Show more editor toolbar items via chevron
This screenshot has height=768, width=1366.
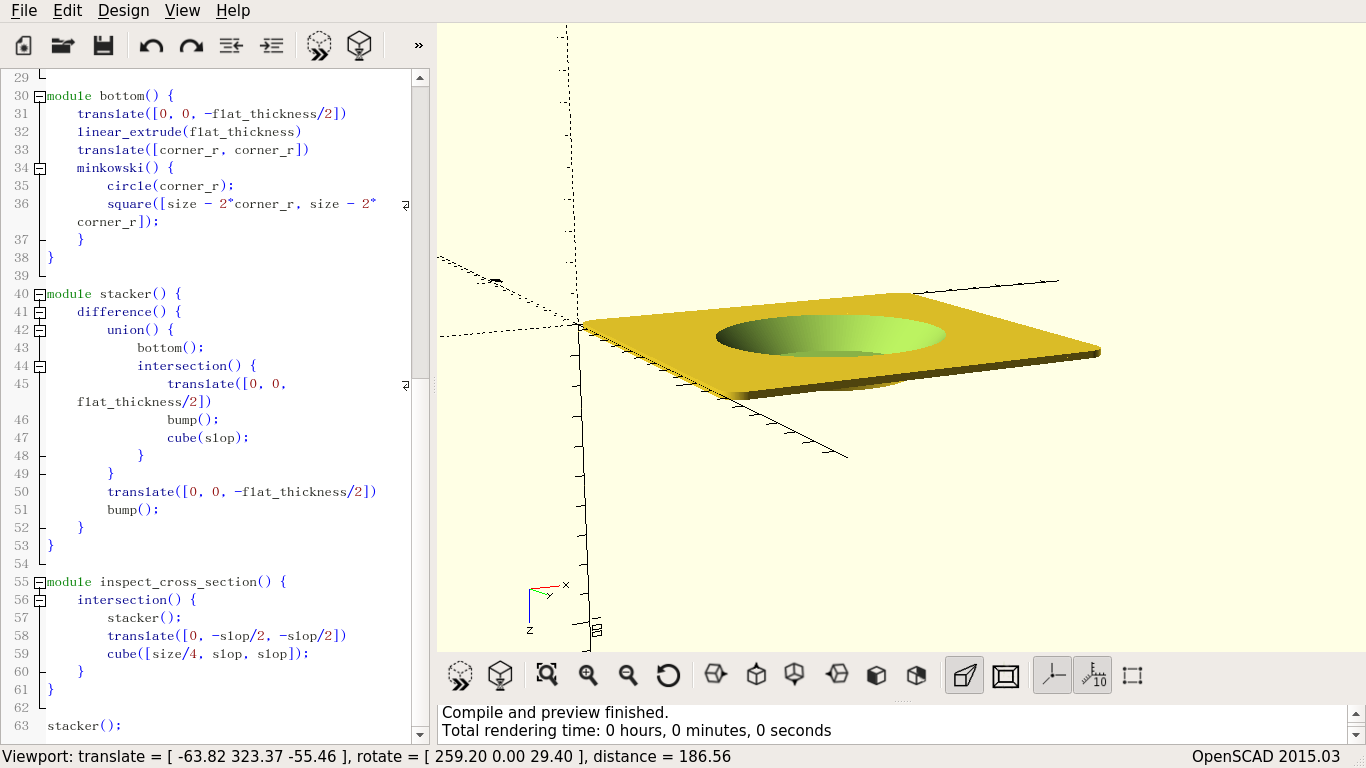click(418, 45)
